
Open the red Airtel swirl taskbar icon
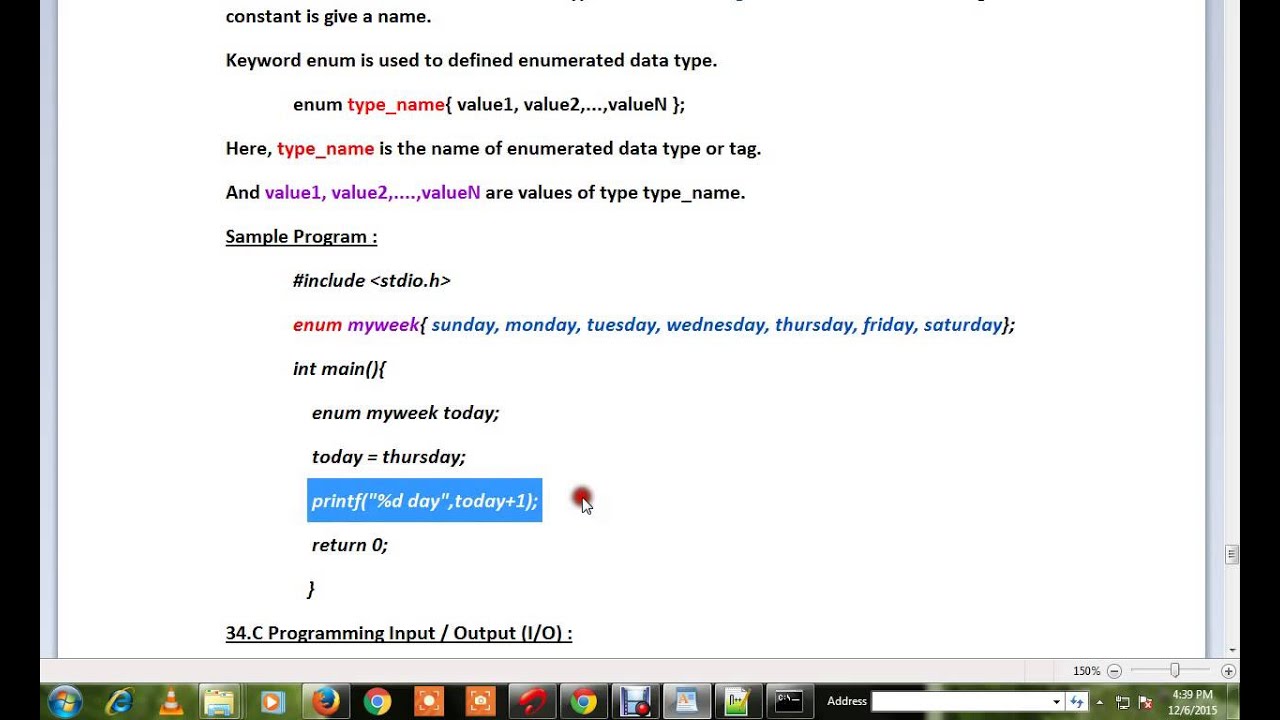pyautogui.click(x=532, y=702)
